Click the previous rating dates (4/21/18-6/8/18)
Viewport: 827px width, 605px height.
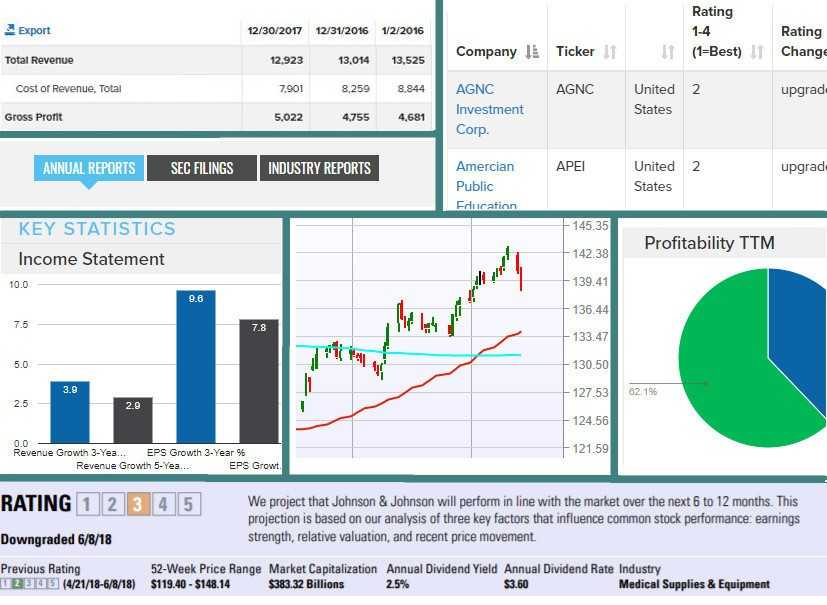[x=99, y=584]
